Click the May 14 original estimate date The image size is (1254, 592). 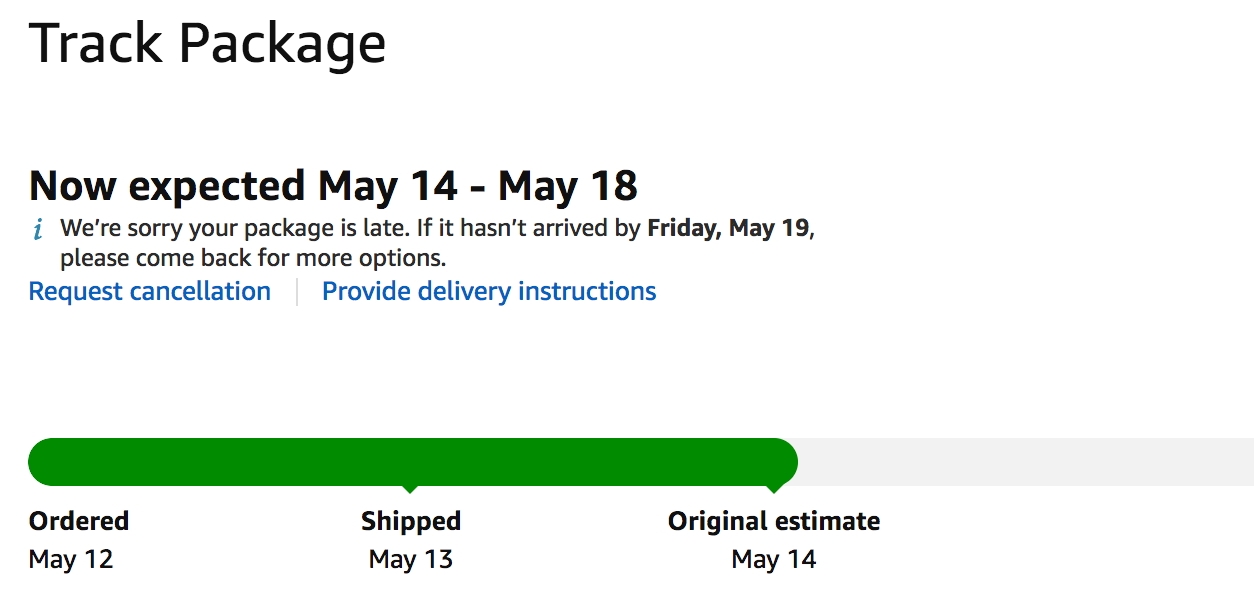click(774, 559)
